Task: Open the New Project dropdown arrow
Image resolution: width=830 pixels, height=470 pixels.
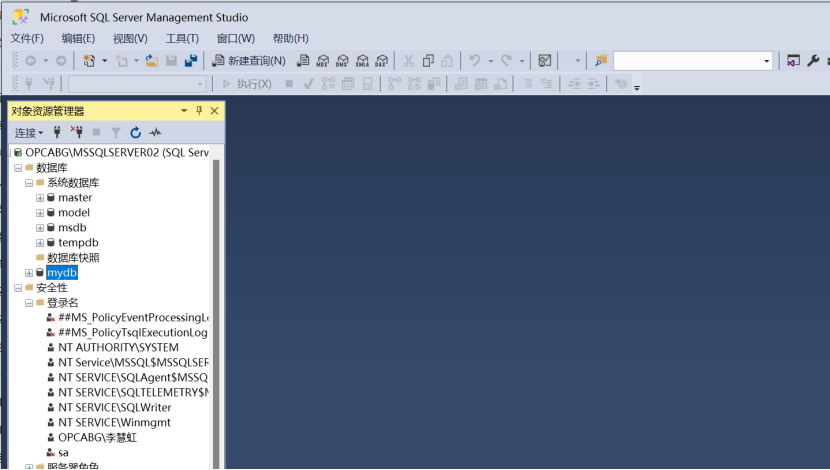Action: pyautogui.click(x=104, y=61)
